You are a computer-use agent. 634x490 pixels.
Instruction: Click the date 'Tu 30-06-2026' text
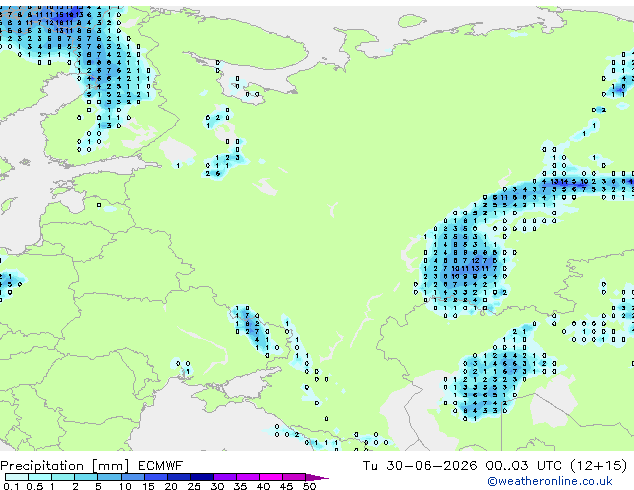point(420,466)
